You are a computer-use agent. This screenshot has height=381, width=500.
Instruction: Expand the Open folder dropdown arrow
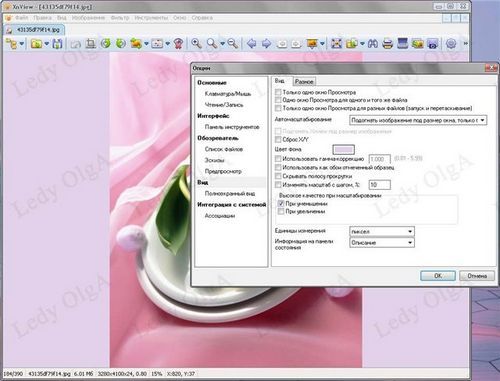pyautogui.click(x=46, y=44)
